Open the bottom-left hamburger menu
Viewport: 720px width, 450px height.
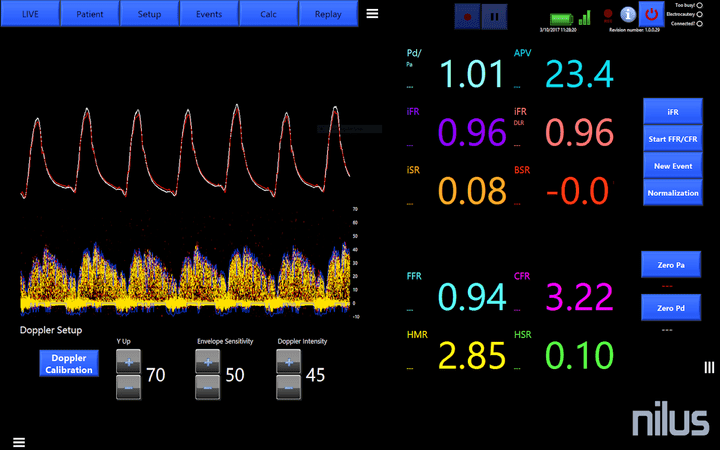[x=19, y=441]
